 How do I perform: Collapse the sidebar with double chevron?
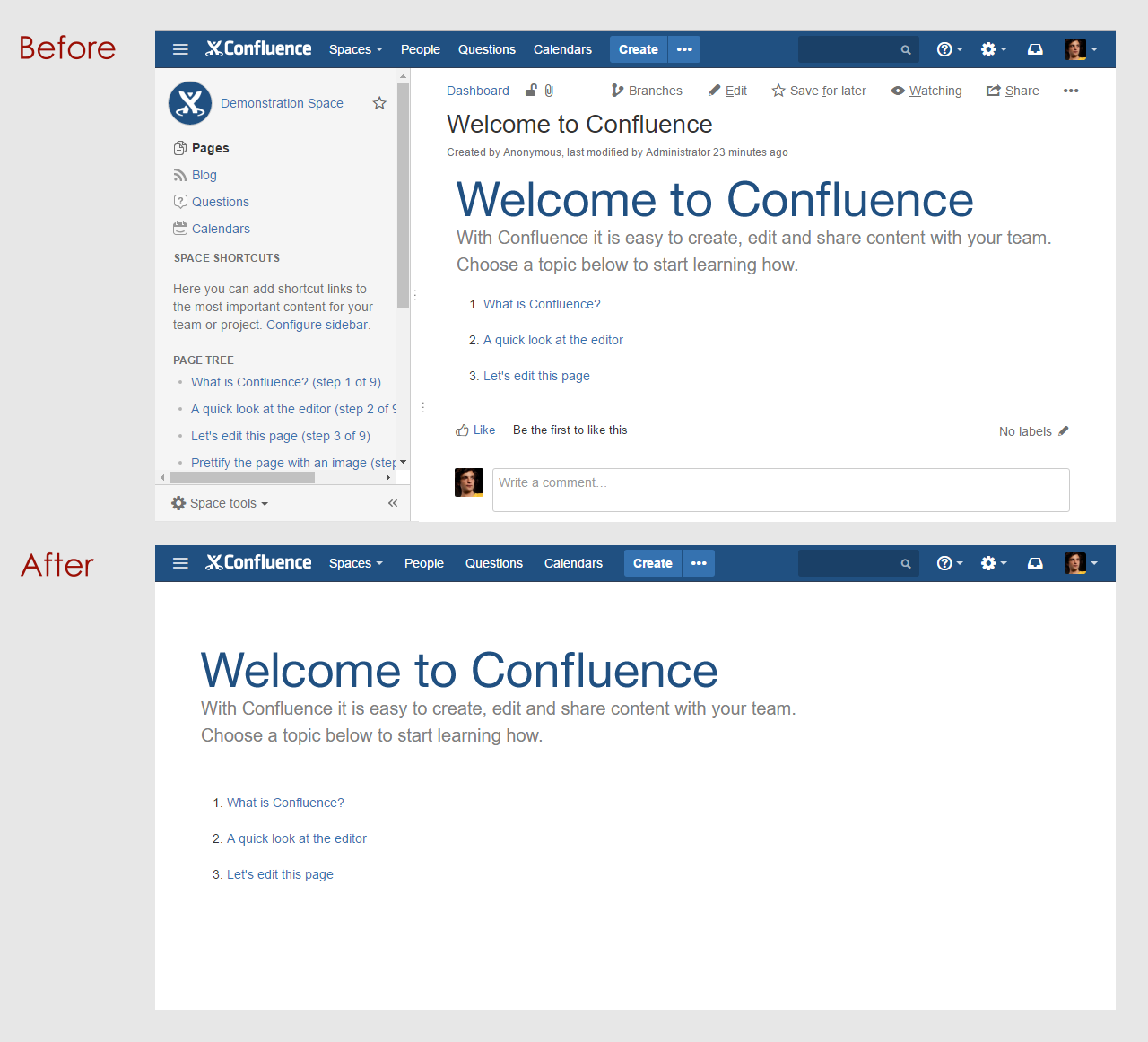pos(393,503)
